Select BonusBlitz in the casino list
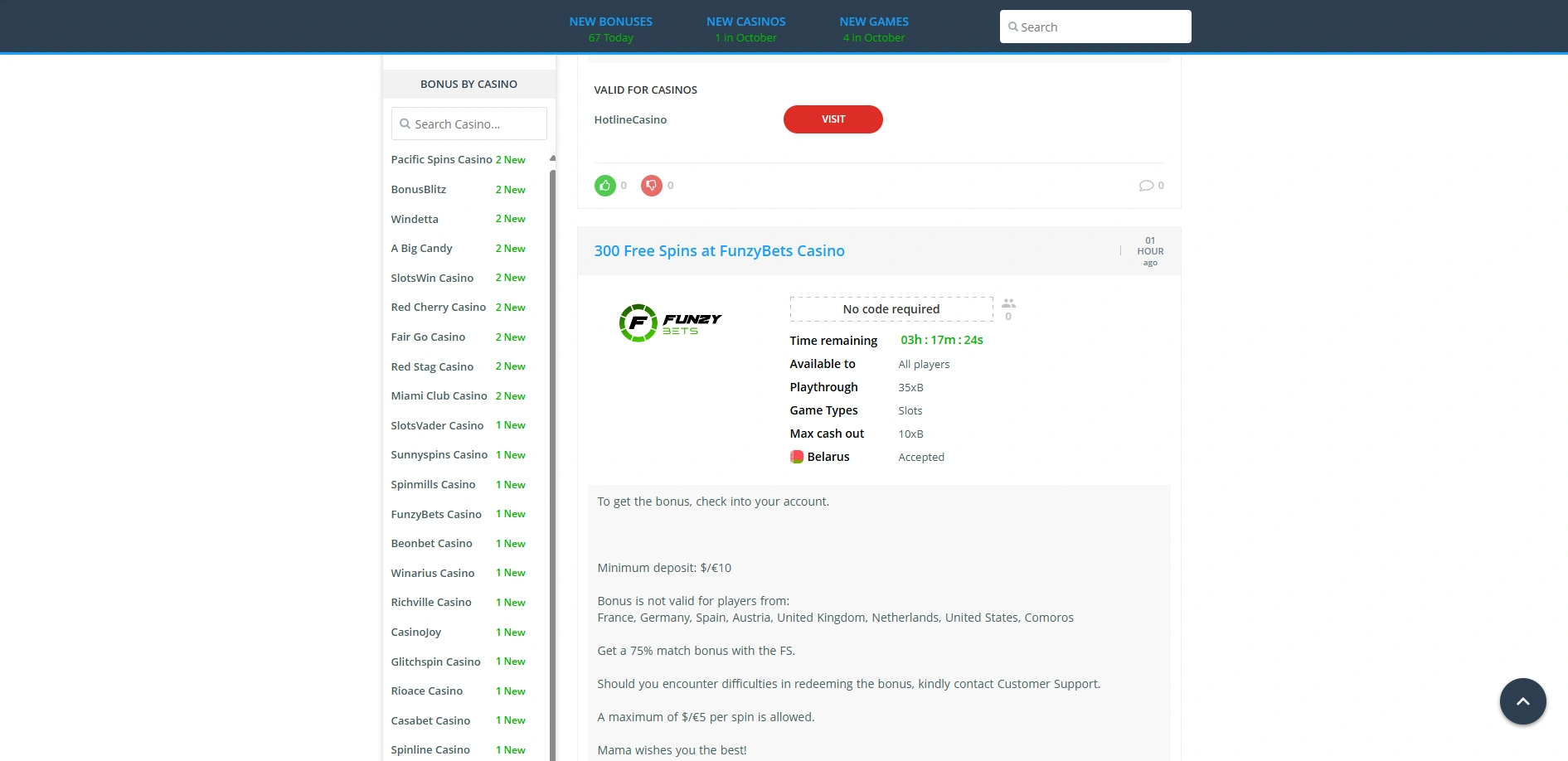1568x761 pixels. pos(418,189)
